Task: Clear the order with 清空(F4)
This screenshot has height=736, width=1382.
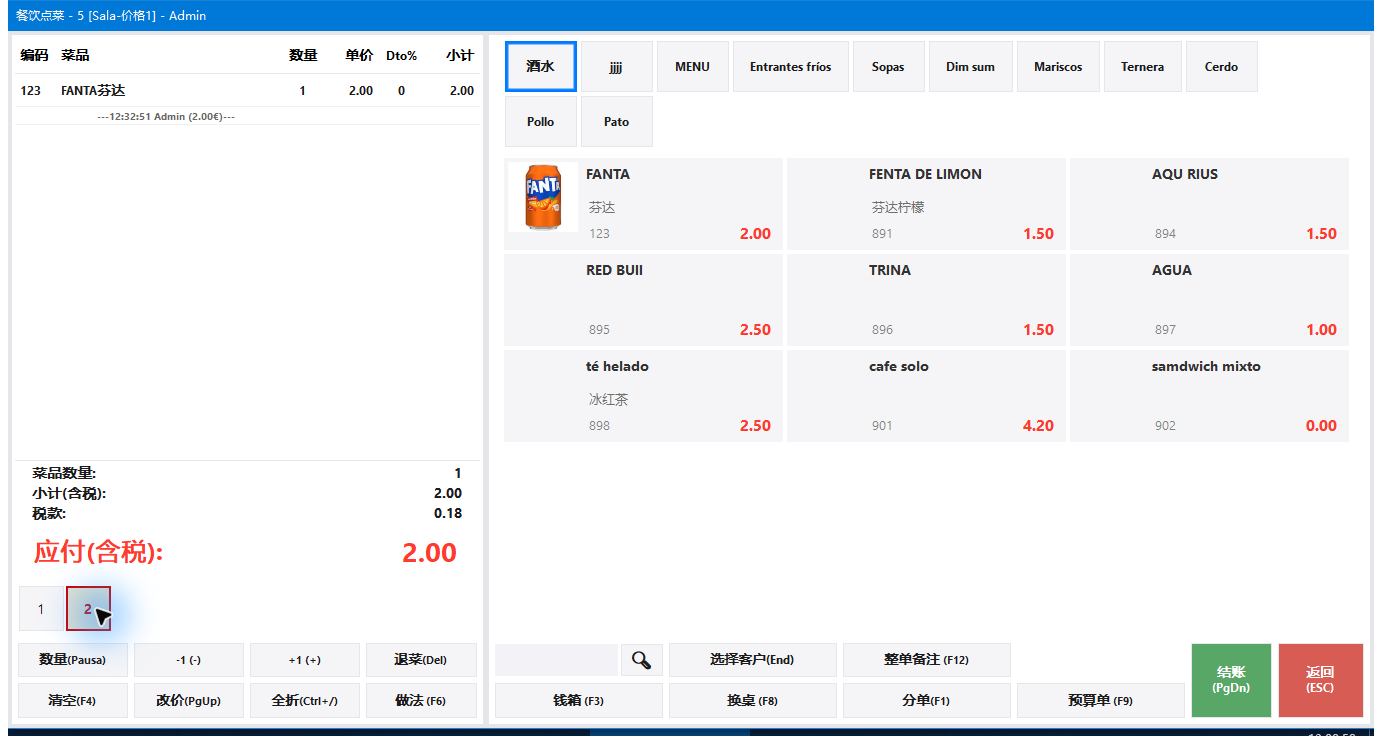Action: click(73, 701)
